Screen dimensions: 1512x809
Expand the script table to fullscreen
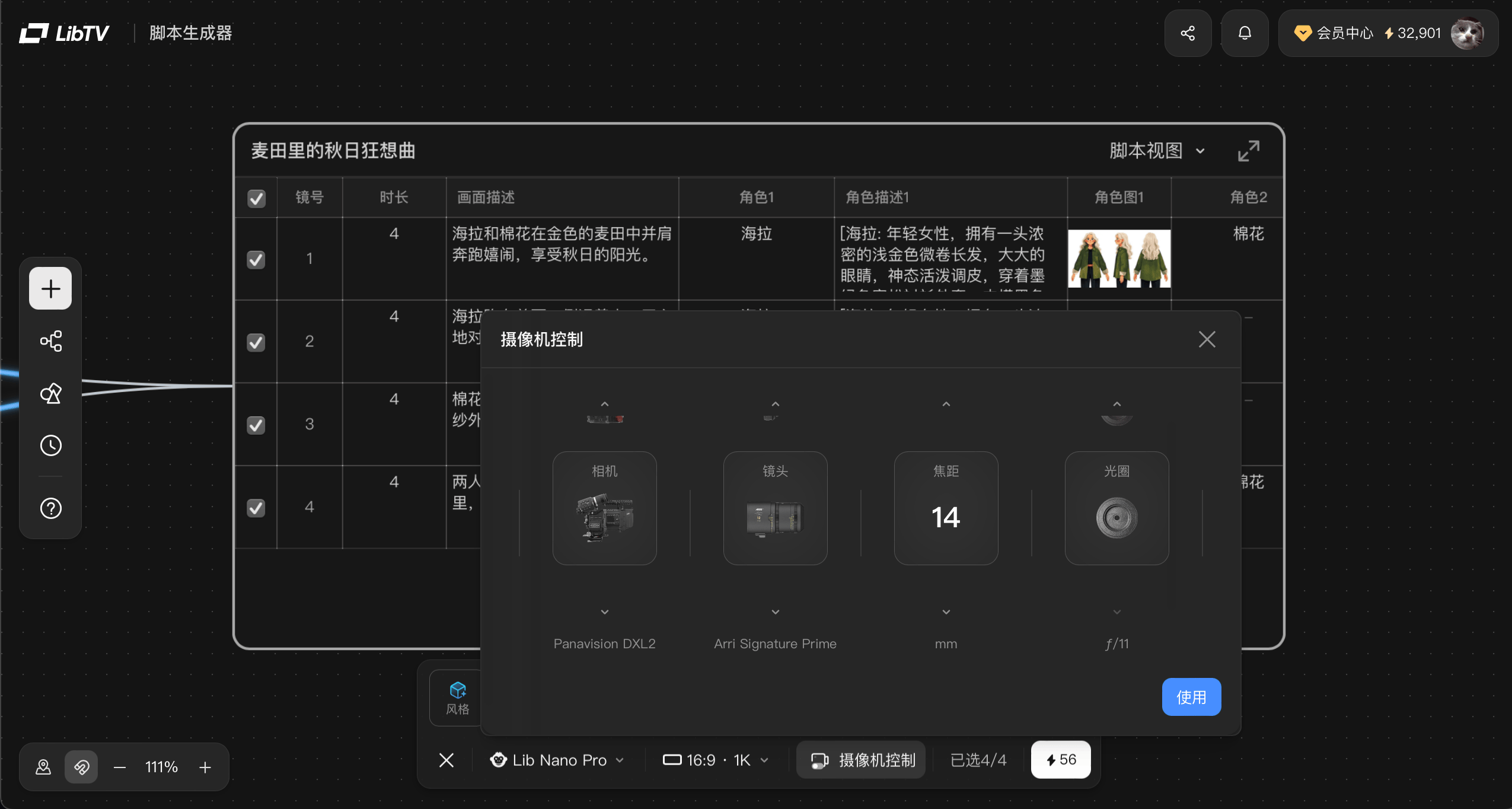point(1249,151)
